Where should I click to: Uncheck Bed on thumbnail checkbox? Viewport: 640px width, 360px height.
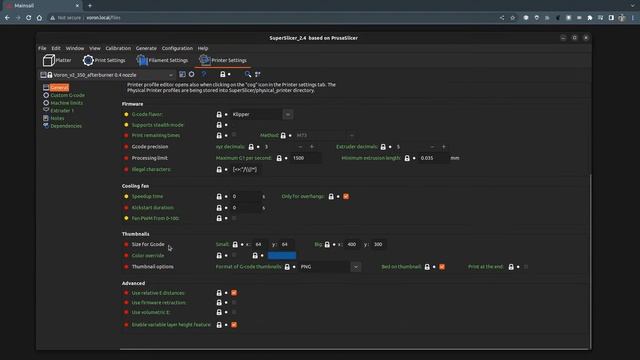click(442, 267)
